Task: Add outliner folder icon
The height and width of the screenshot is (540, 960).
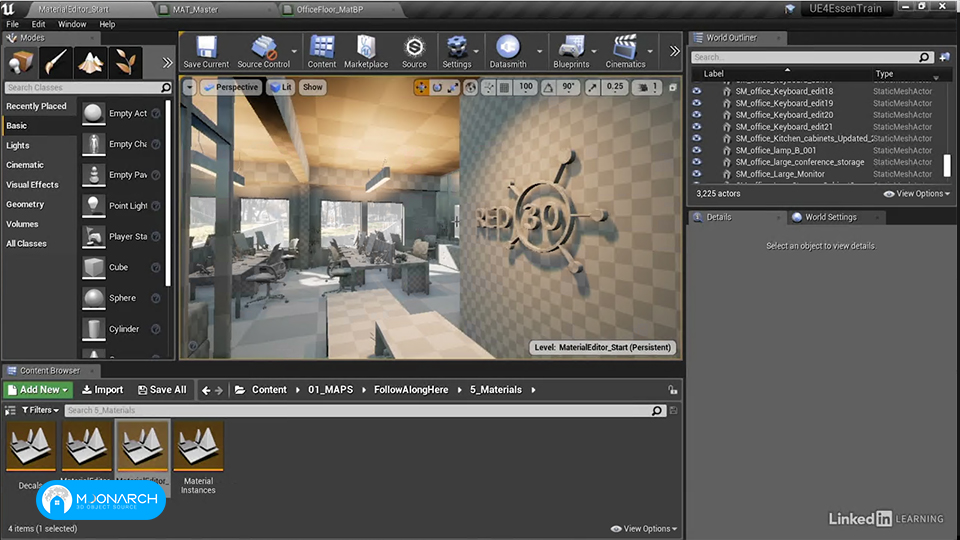Action: click(x=944, y=57)
